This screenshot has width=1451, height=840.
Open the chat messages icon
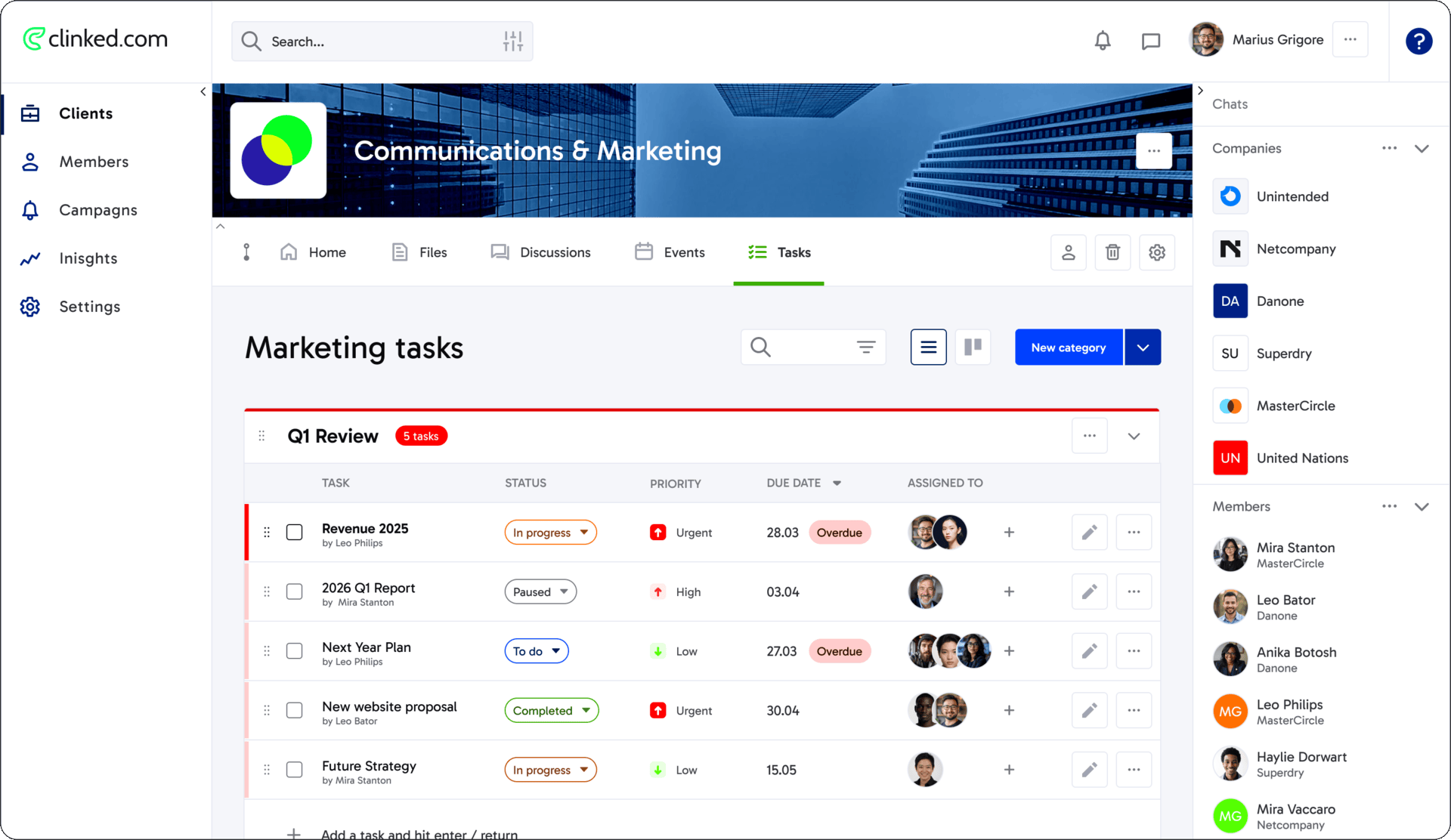pyautogui.click(x=1150, y=41)
